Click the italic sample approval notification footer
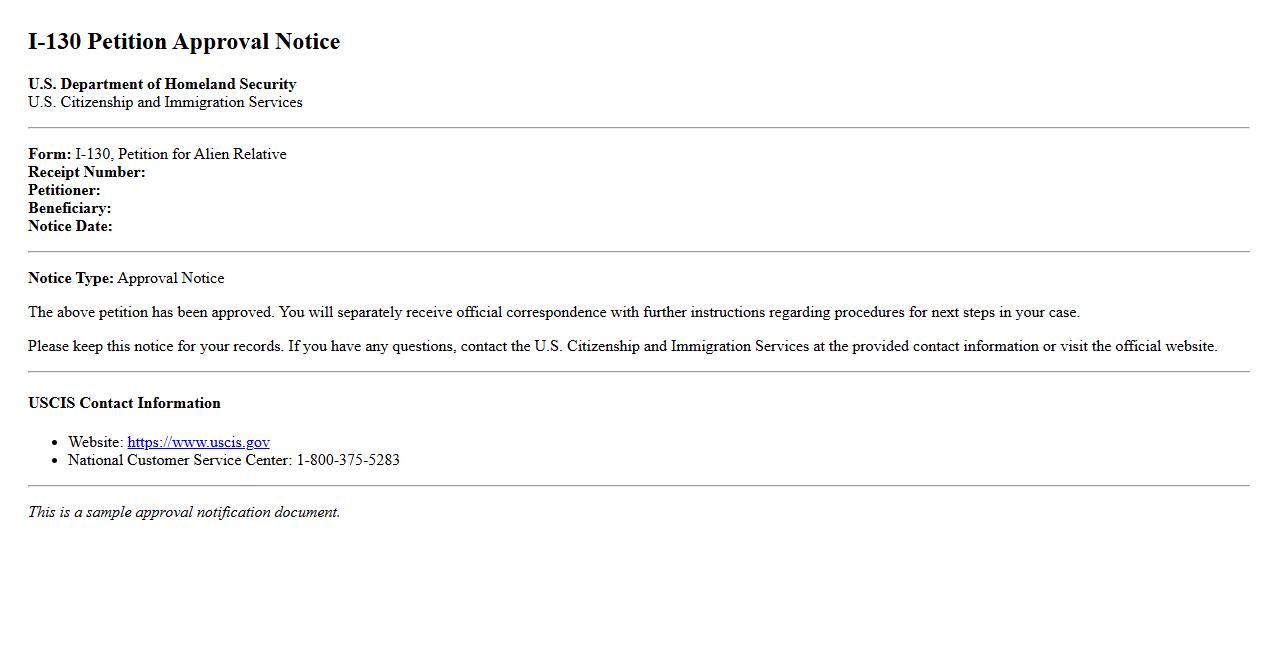 click(x=184, y=512)
